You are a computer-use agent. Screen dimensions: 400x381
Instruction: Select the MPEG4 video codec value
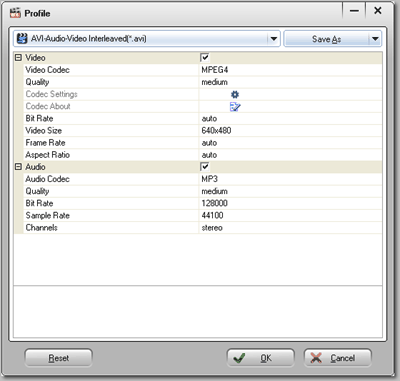215,70
